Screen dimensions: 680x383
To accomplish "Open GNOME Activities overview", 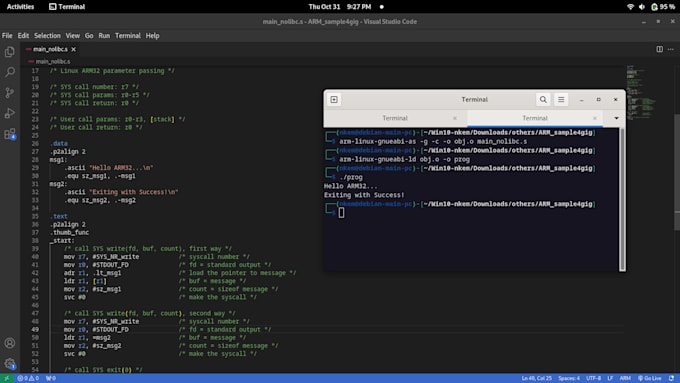I will (x=20, y=7).
